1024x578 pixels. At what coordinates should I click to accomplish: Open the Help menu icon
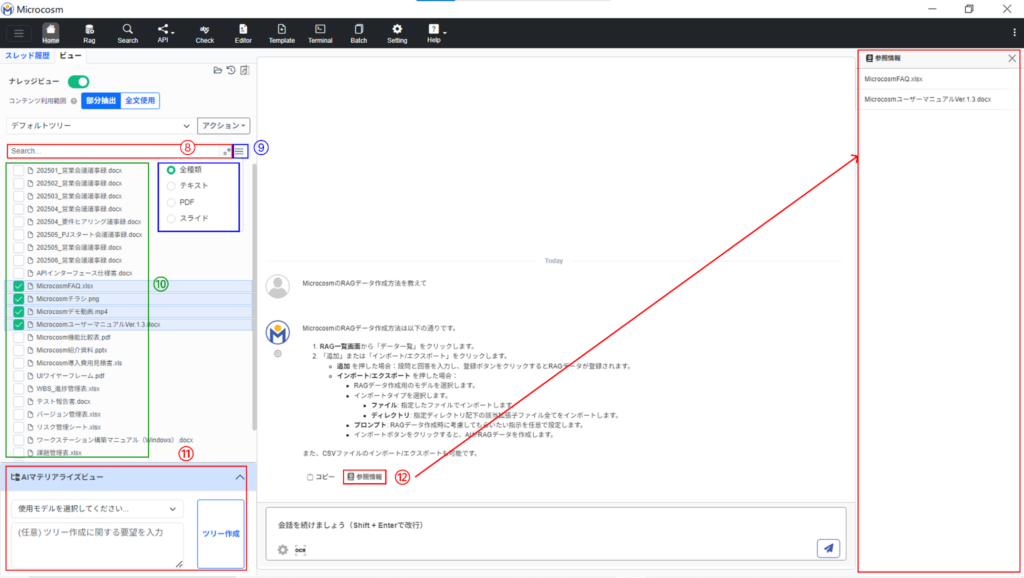(434, 33)
